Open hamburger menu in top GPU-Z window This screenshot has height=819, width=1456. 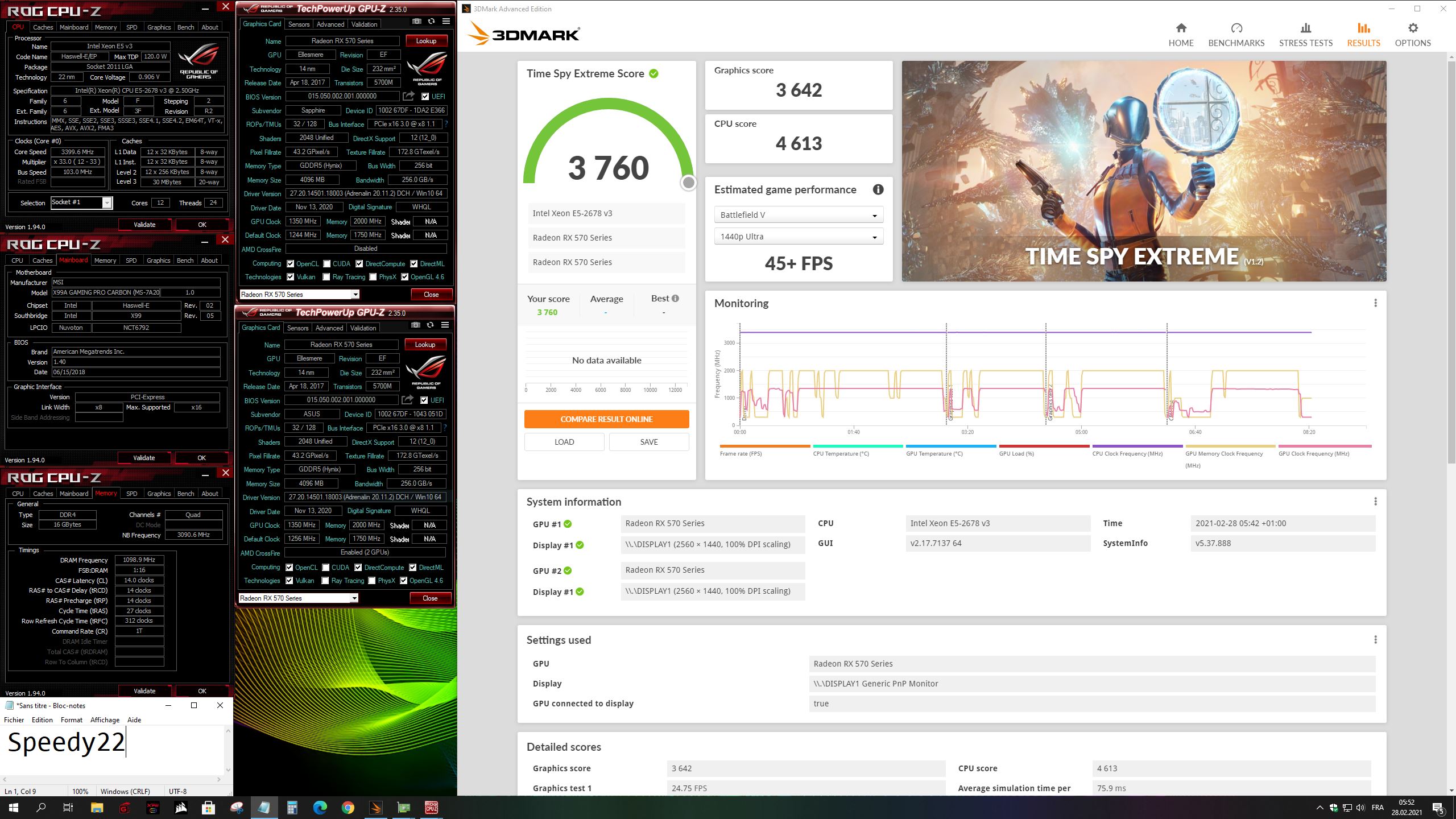tap(446, 21)
